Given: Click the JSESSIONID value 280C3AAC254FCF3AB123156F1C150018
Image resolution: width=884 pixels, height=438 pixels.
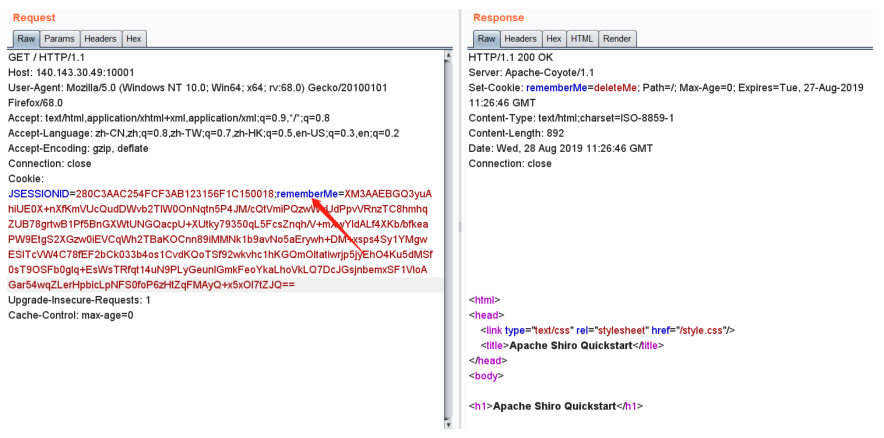Looking at the screenshot, I should [x=175, y=194].
